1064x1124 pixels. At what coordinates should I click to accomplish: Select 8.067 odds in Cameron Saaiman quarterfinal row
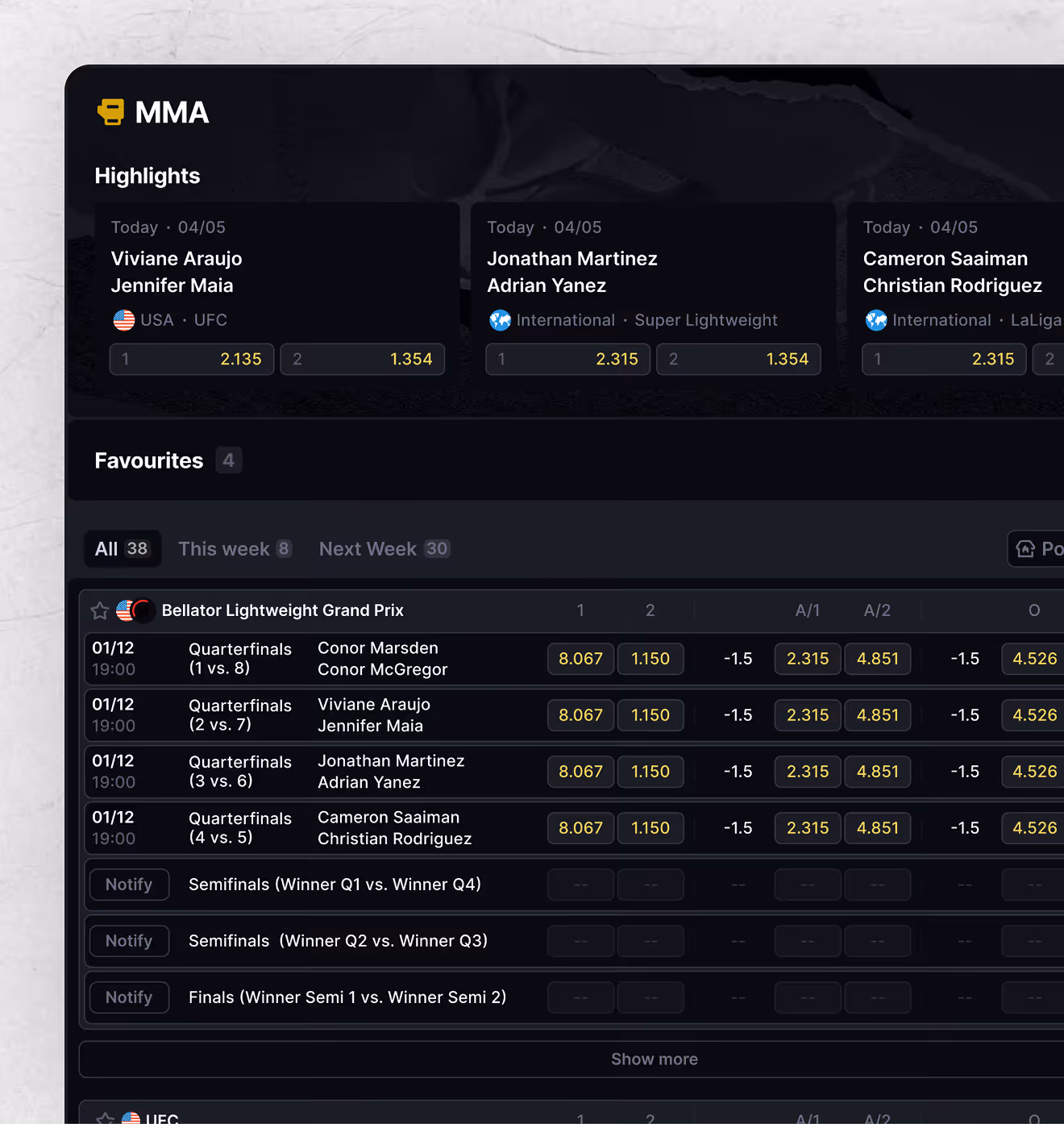point(581,828)
